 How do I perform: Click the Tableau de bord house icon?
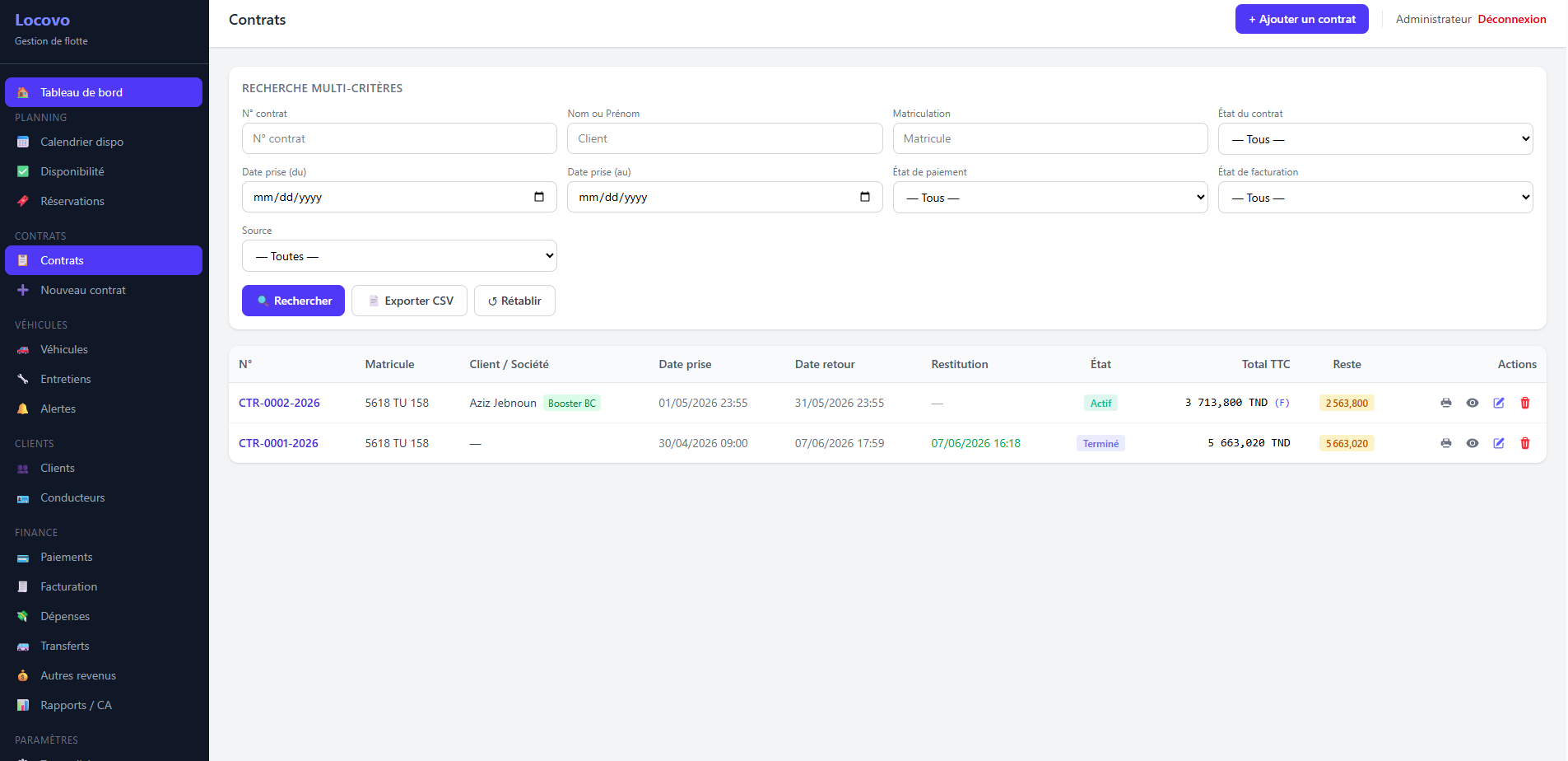pos(23,92)
